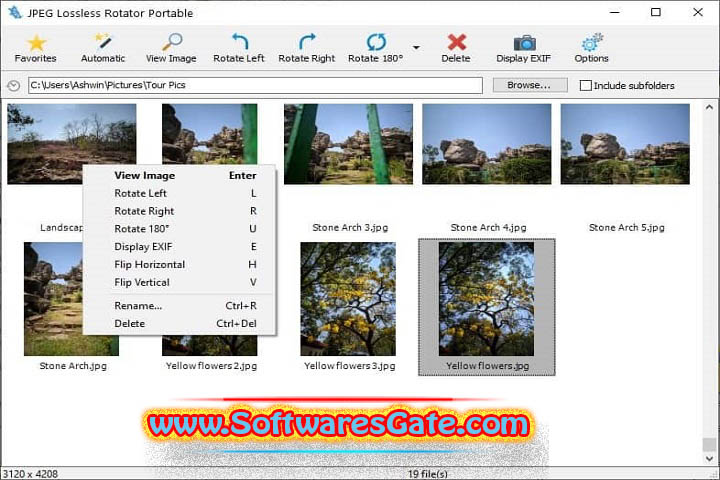The width and height of the screenshot is (720, 480).
Task: Click the app icon in title bar
Action: click(15, 12)
